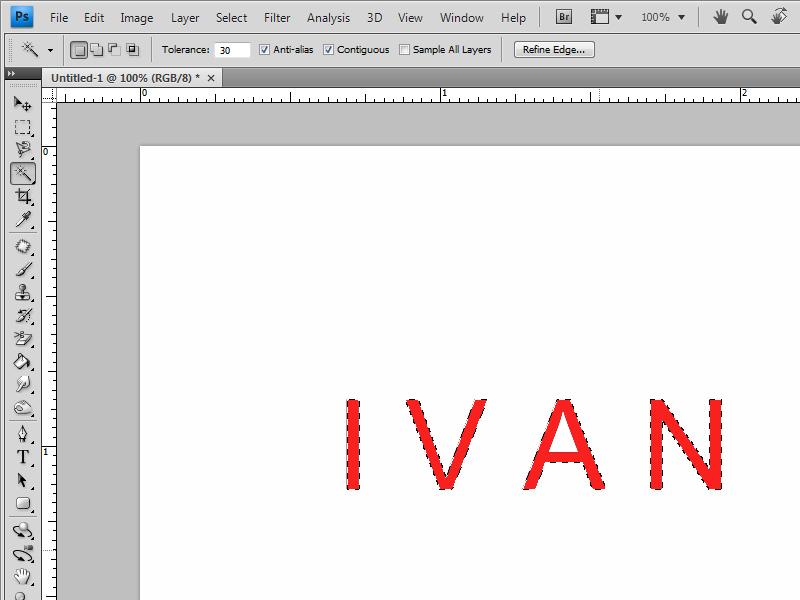Select the Horizontal Type tool

coord(22,457)
